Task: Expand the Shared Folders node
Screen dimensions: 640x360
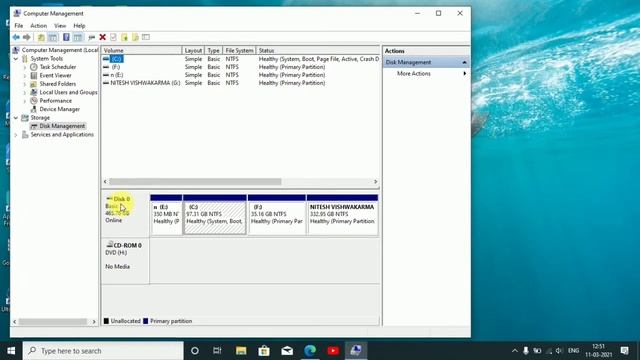Action: (x=24, y=84)
